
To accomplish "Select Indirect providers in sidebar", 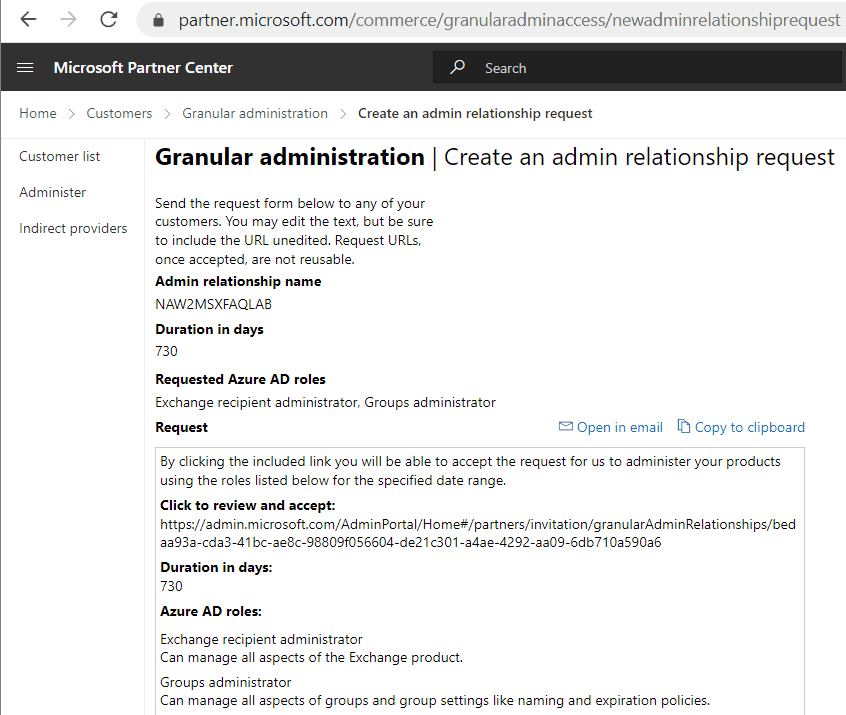I will tap(73, 228).
